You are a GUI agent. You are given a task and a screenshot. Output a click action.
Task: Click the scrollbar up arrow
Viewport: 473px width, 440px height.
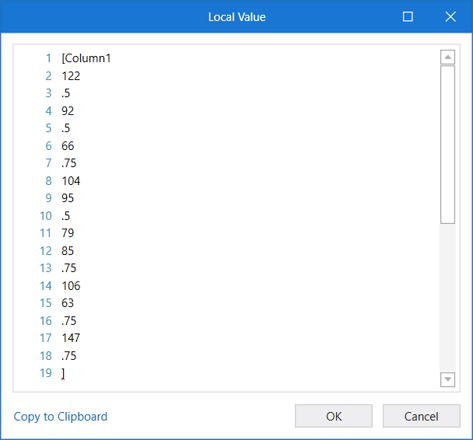click(448, 57)
